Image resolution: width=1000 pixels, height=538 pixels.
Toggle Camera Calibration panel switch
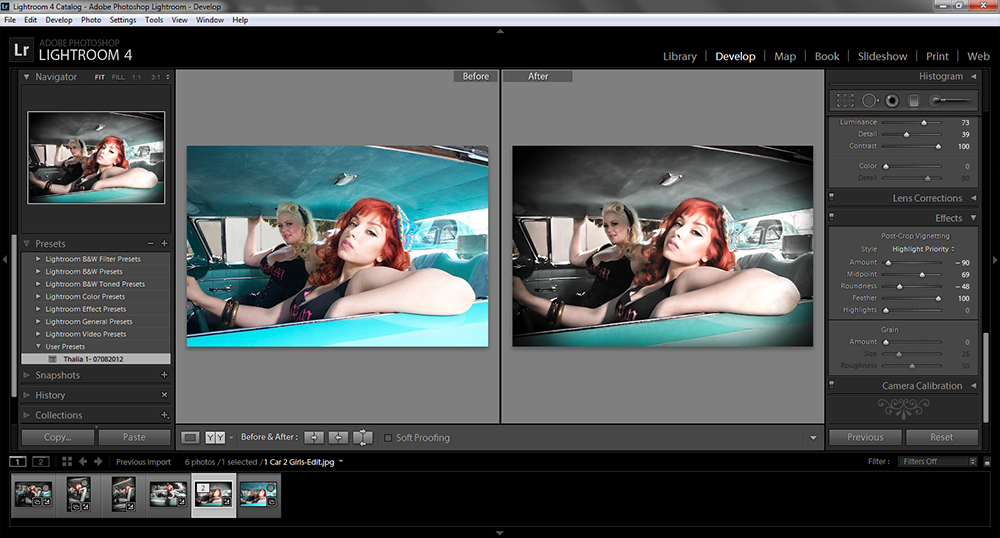[x=832, y=385]
